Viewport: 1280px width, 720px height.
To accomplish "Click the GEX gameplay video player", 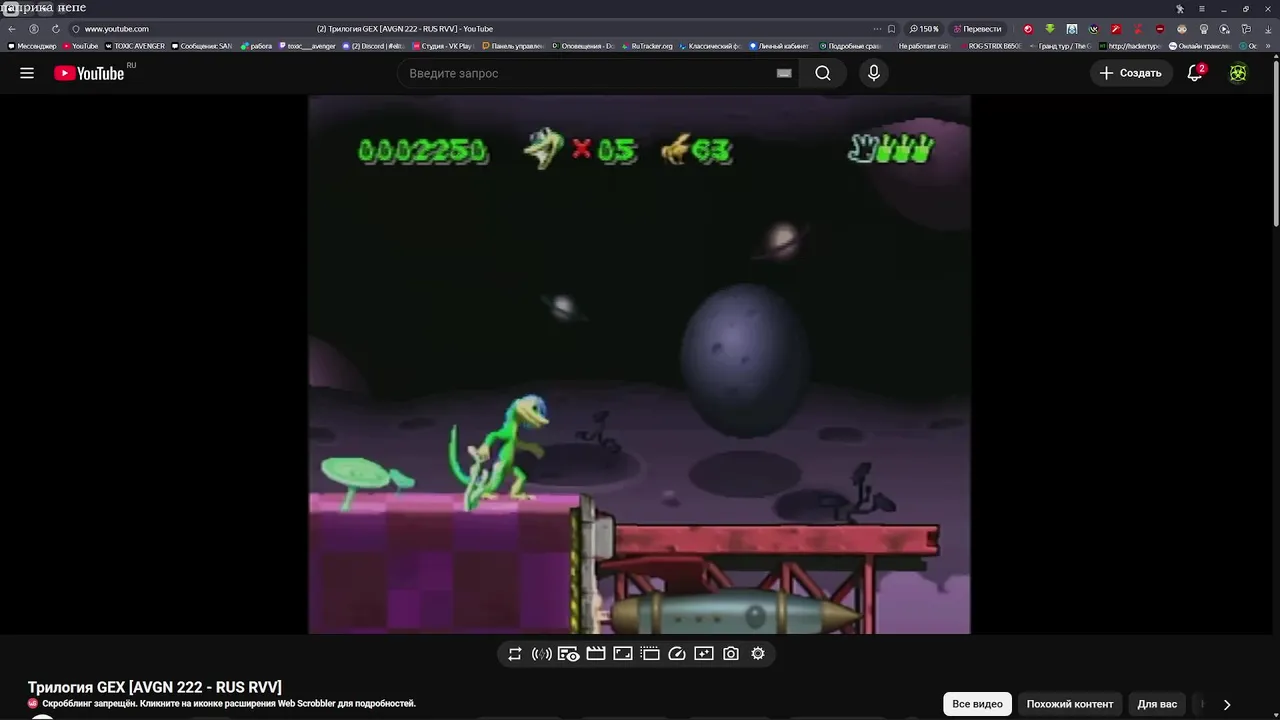I will point(639,364).
